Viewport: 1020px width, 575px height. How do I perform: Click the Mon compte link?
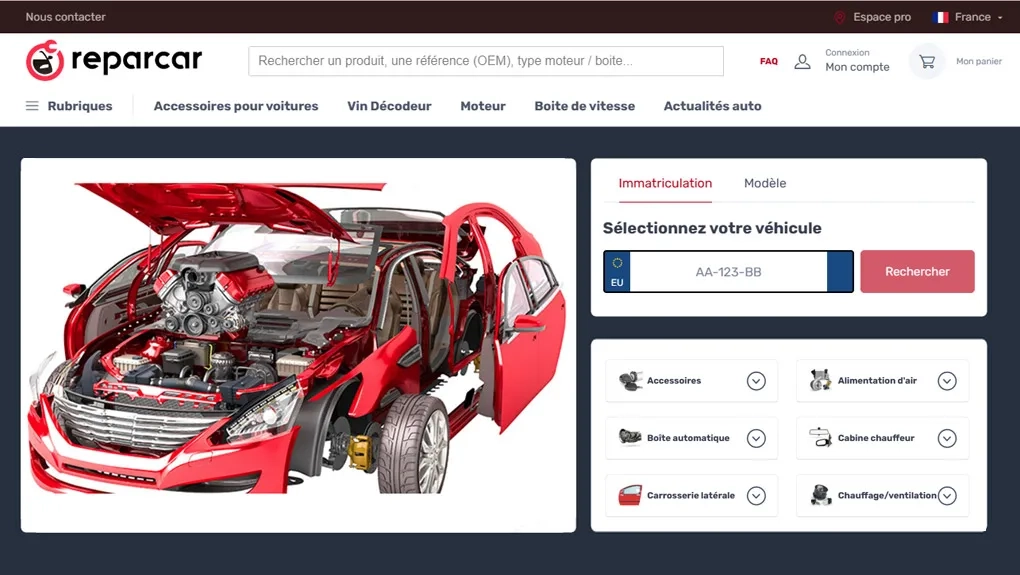click(857, 67)
